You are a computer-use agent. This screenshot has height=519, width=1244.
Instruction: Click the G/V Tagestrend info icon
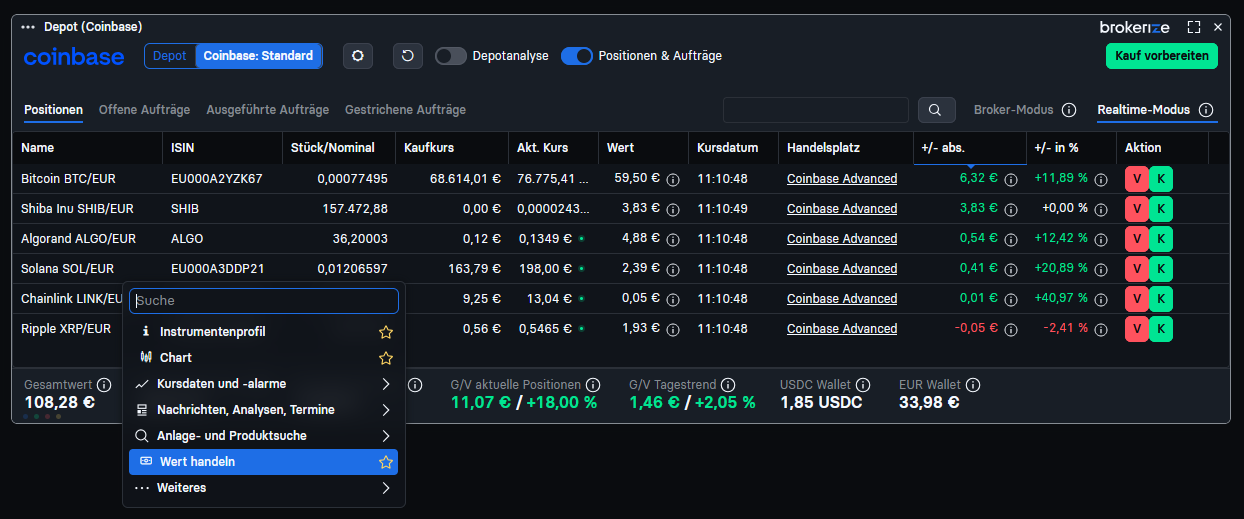click(x=728, y=385)
